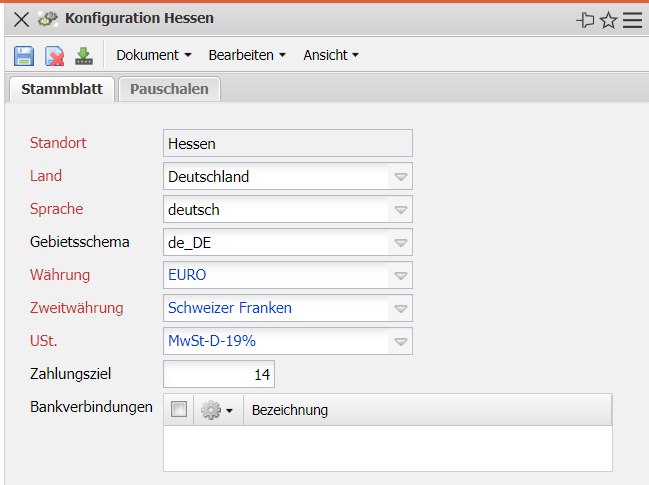Expand the Land dropdown
The image size is (649, 485).
click(x=400, y=177)
